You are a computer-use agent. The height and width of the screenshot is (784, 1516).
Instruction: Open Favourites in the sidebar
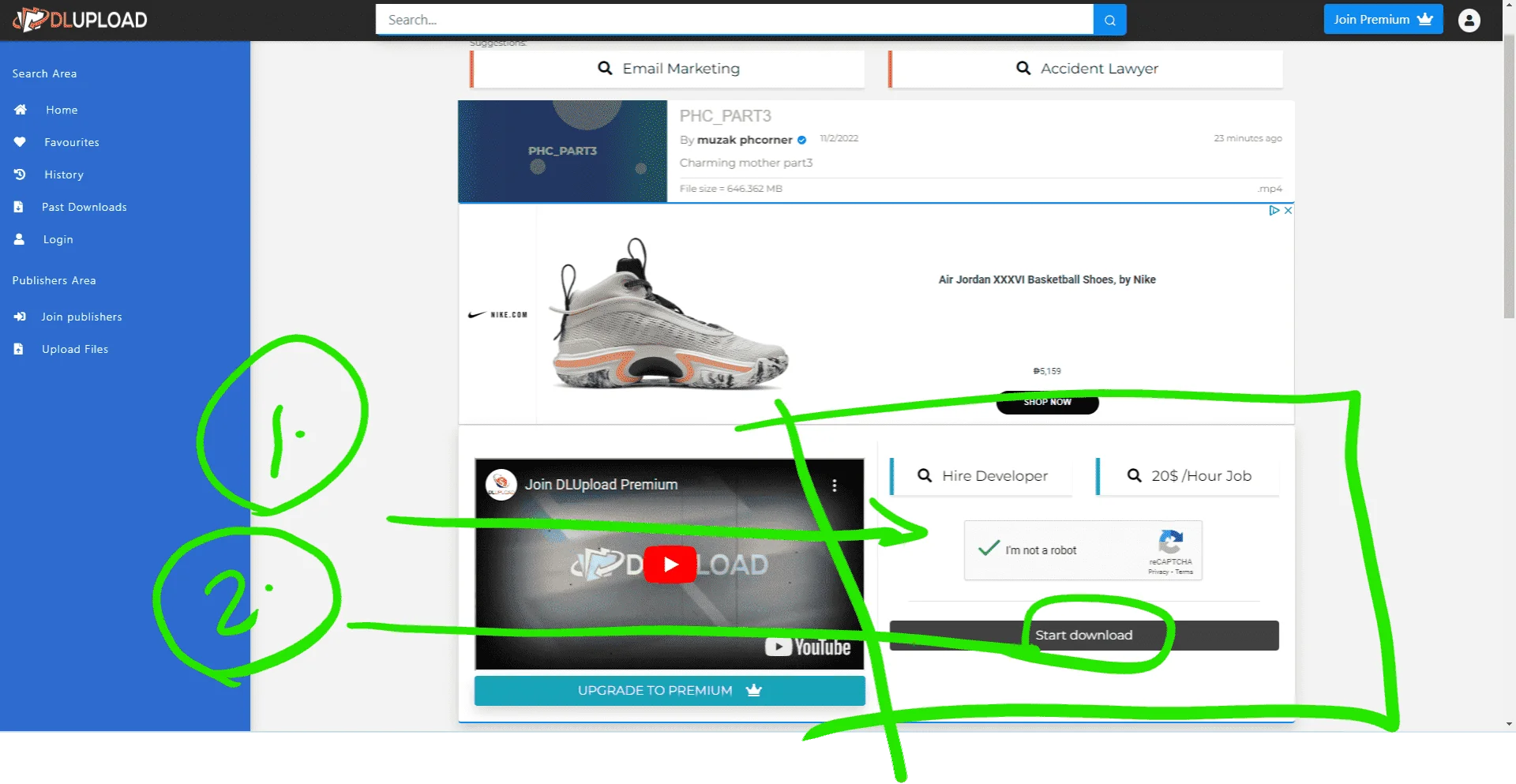coord(72,142)
